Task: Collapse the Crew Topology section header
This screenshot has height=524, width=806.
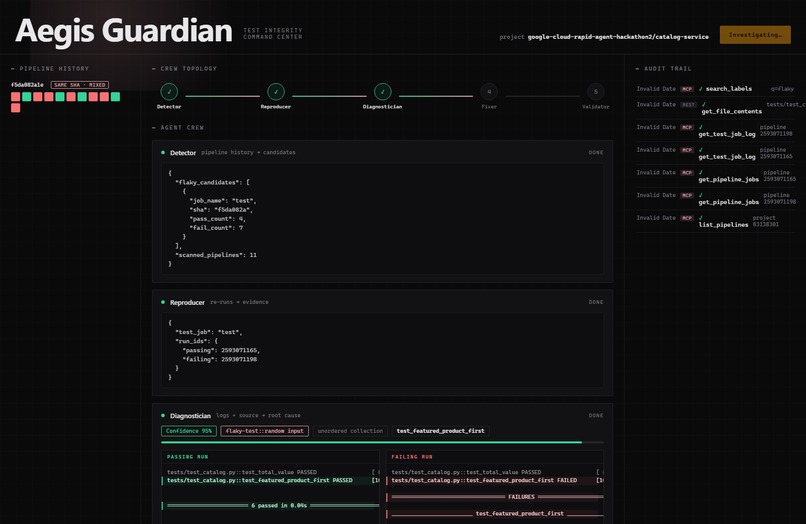Action: pos(185,68)
